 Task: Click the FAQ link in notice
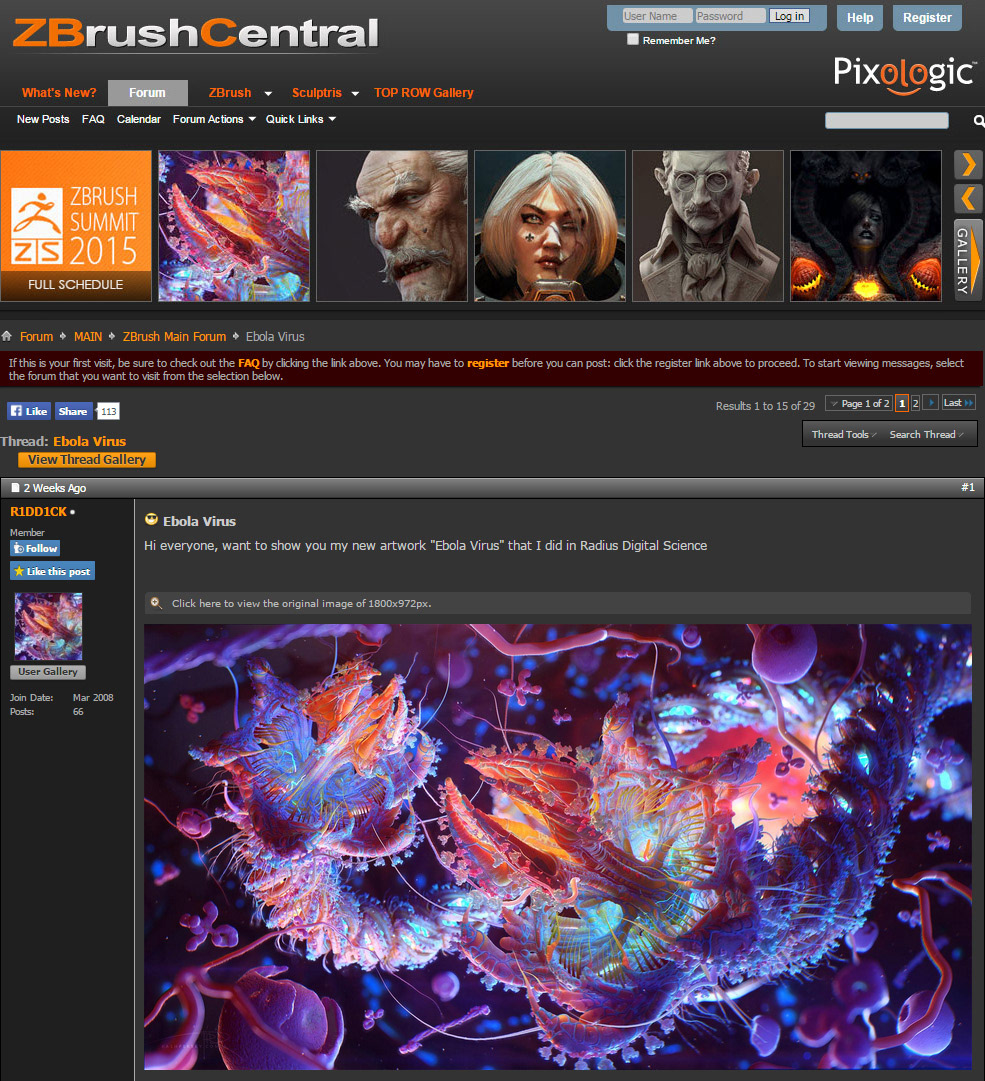point(249,363)
